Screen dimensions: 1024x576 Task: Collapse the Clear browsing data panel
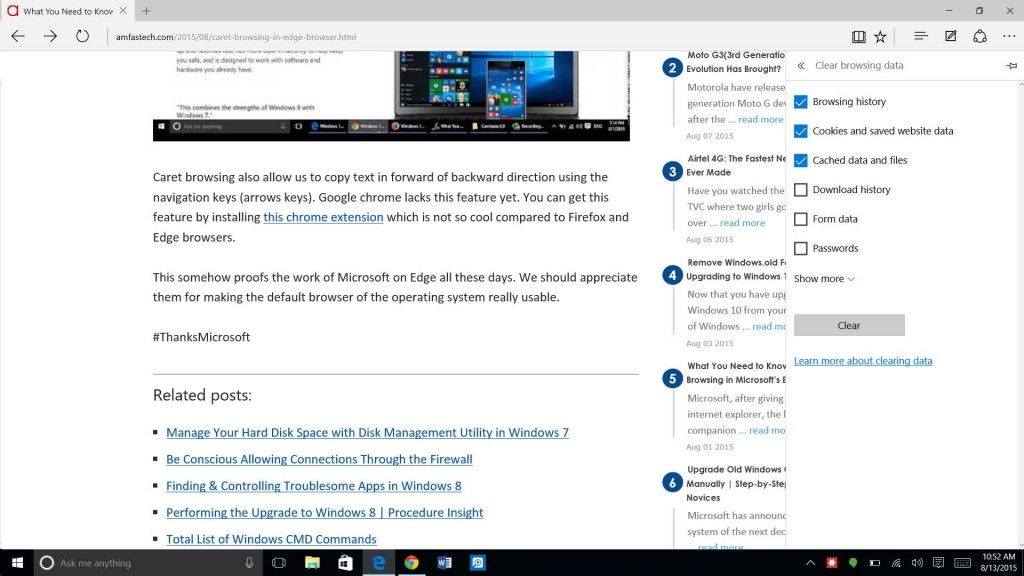tap(799, 65)
